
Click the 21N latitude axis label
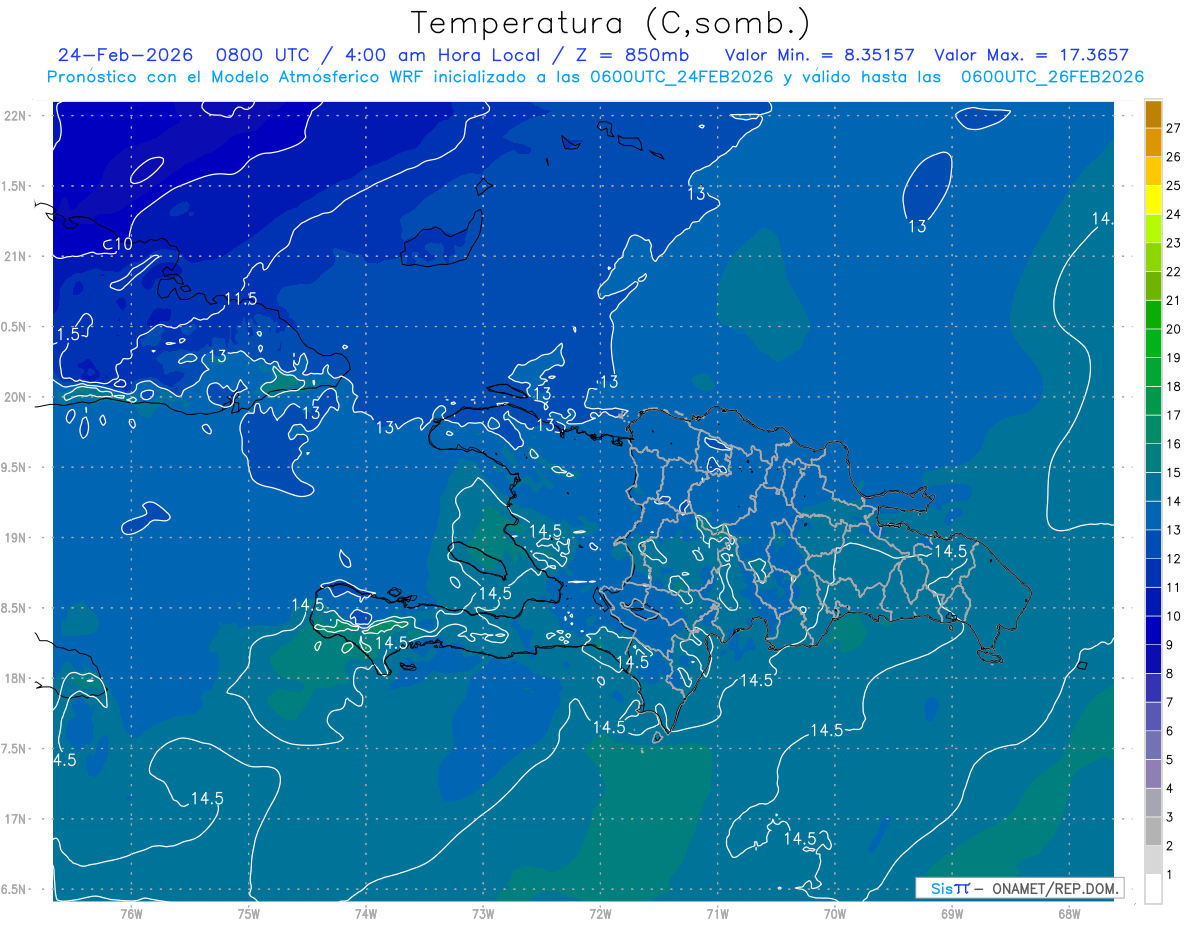click(15, 256)
